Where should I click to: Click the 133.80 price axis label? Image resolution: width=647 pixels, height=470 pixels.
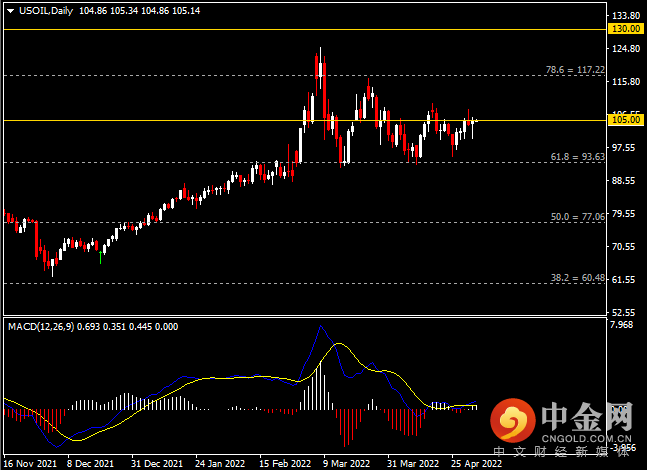pyautogui.click(x=626, y=16)
